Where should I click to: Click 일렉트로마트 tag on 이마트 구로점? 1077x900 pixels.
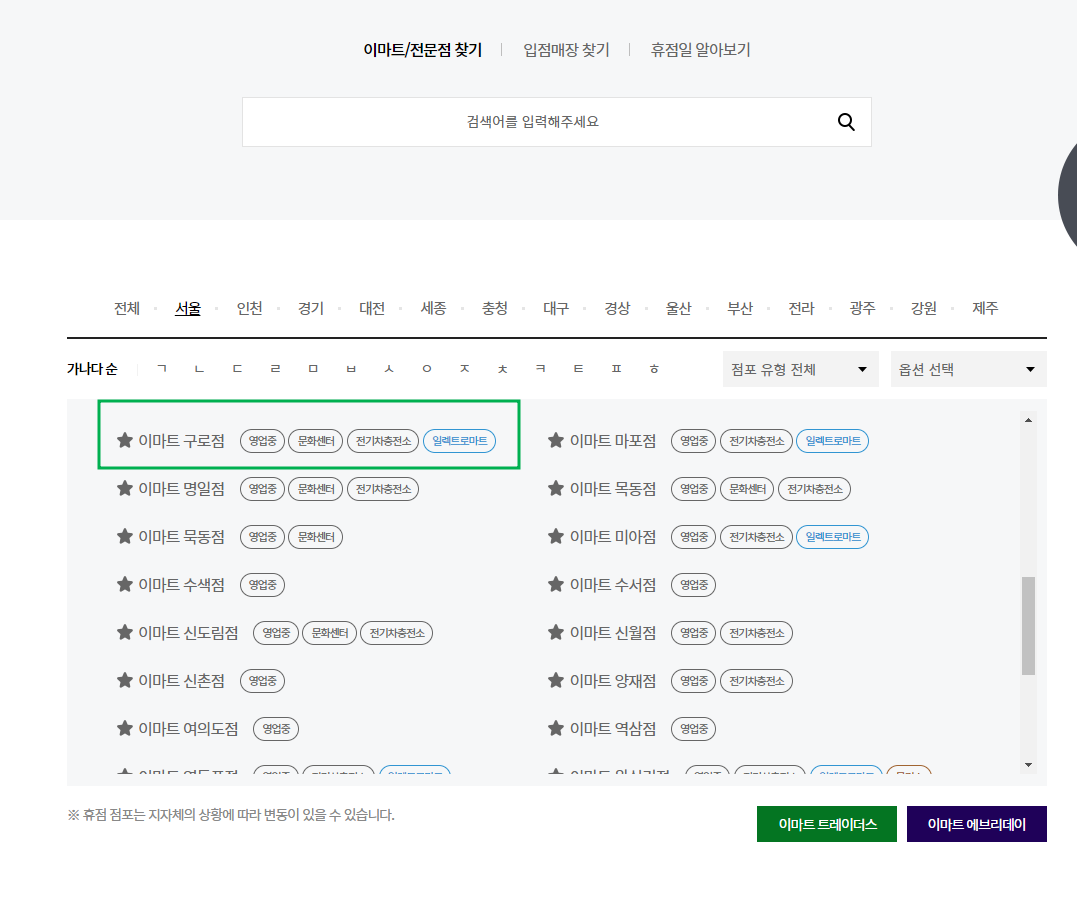tap(460, 440)
